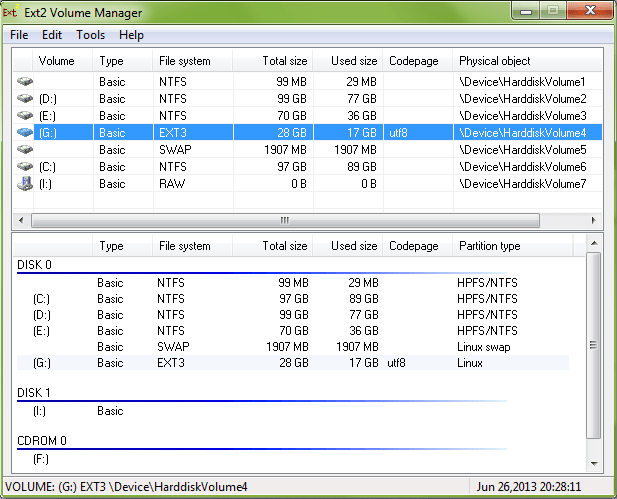617x499 pixels.
Task: Click drive icon next to (D:) volume
Action: [x=24, y=98]
